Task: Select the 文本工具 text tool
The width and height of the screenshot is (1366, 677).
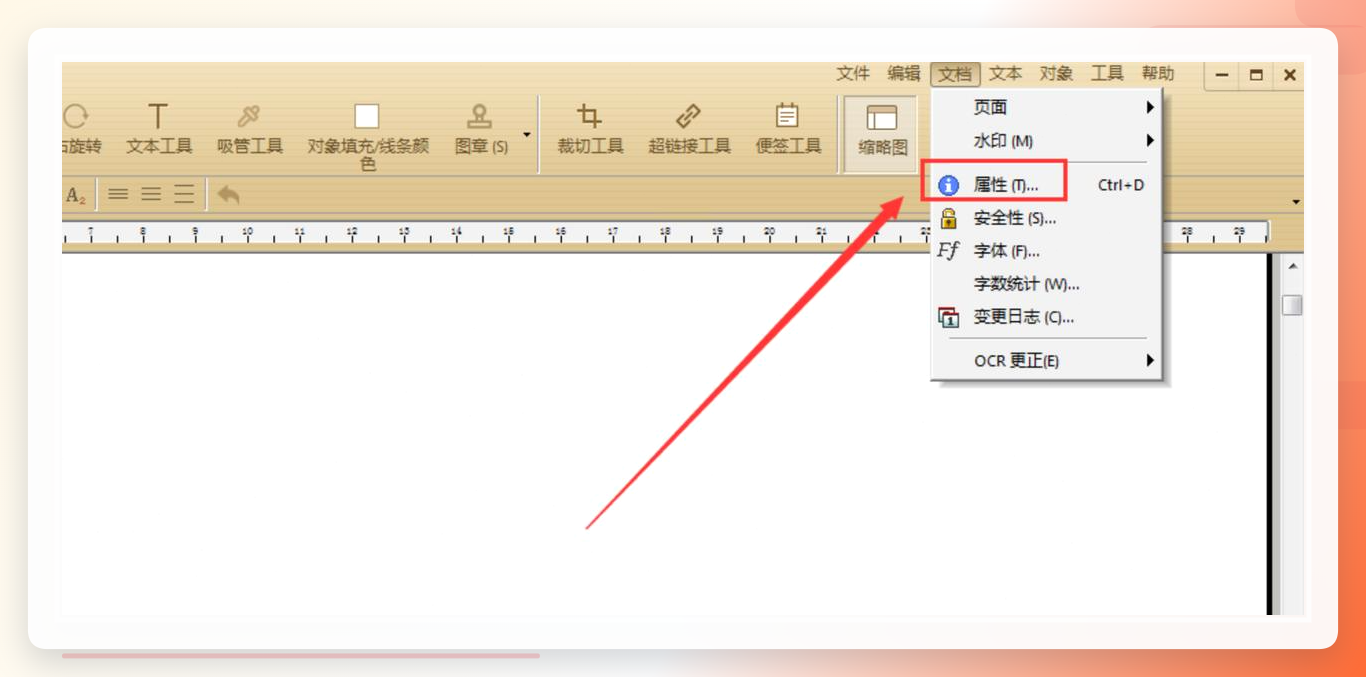Action: (x=159, y=130)
